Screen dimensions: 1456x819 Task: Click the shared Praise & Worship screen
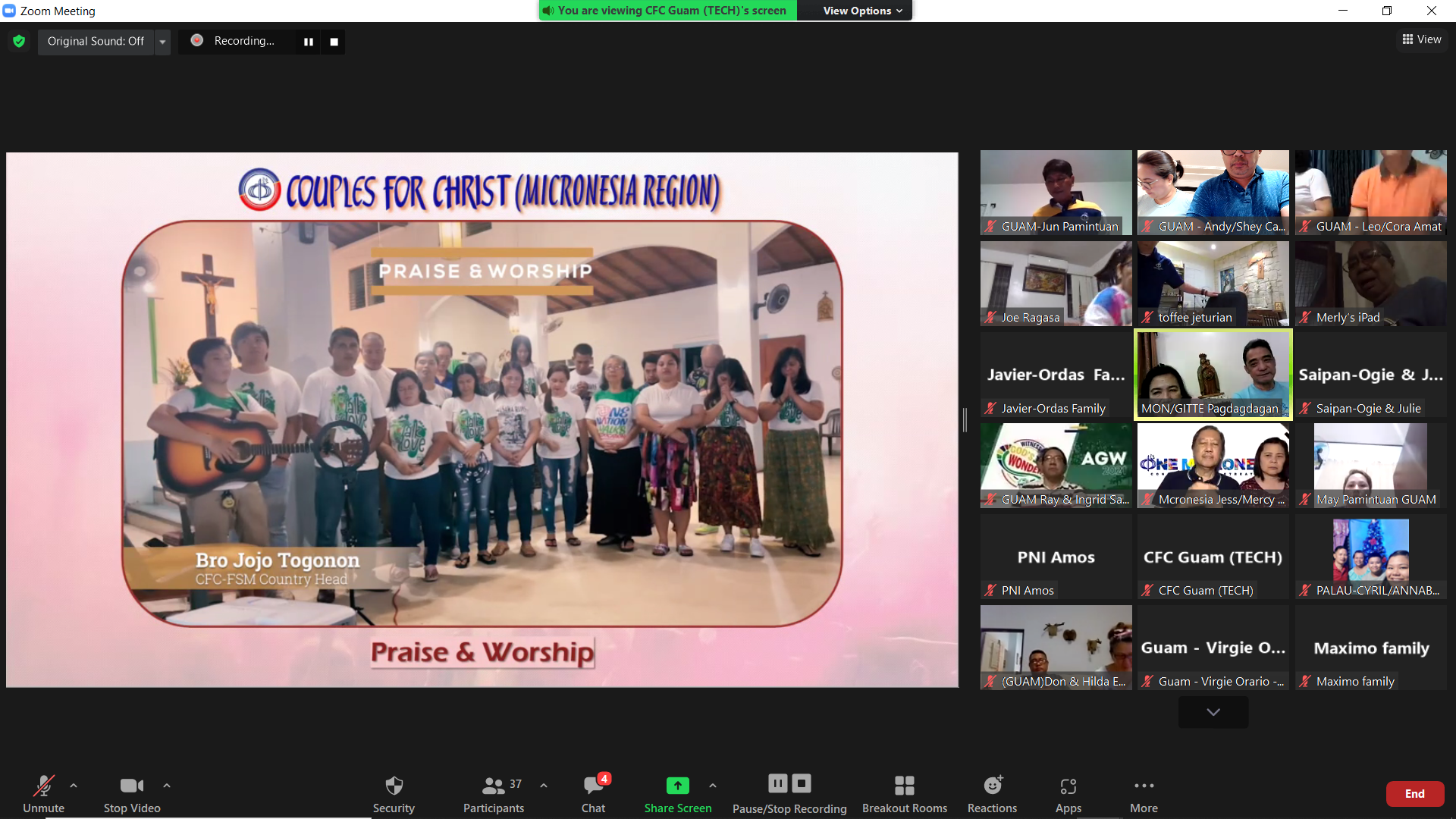(482, 419)
